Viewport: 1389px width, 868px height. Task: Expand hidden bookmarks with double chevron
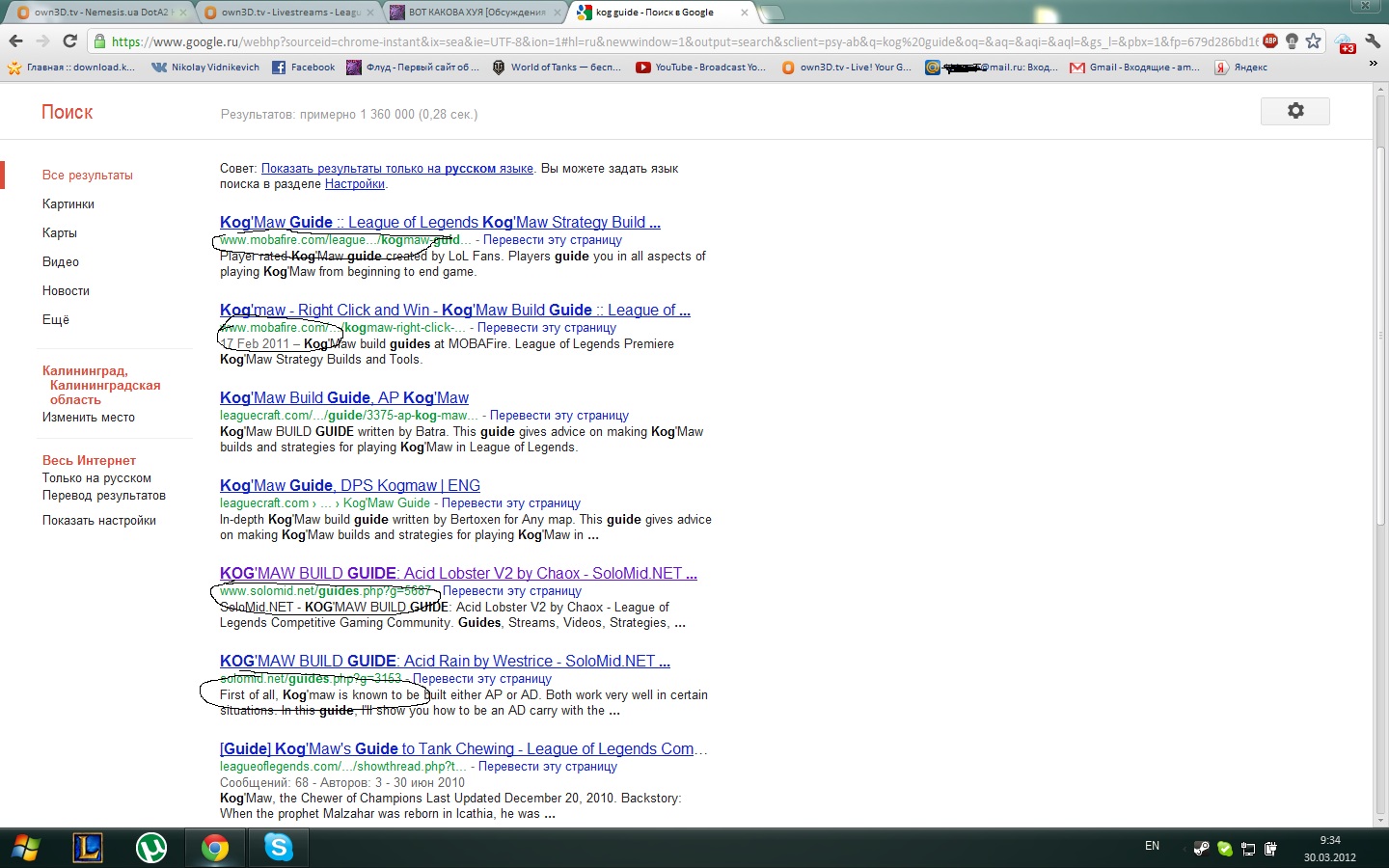[1373, 64]
